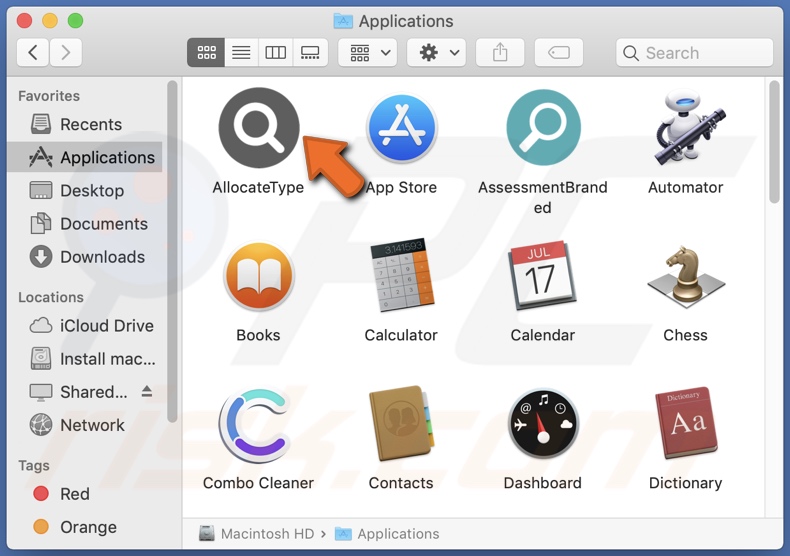
Task: Go back with the left arrow button
Action: 33,52
